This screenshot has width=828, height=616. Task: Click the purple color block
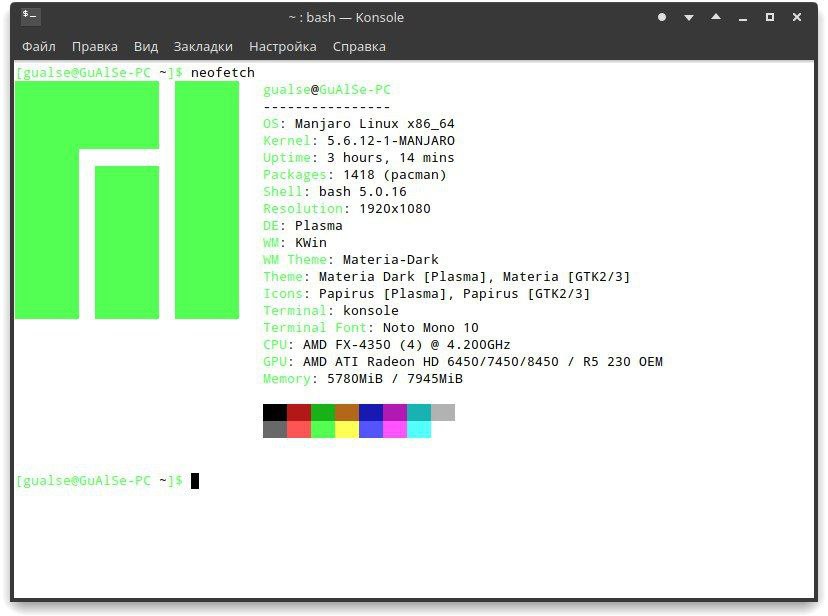click(395, 412)
